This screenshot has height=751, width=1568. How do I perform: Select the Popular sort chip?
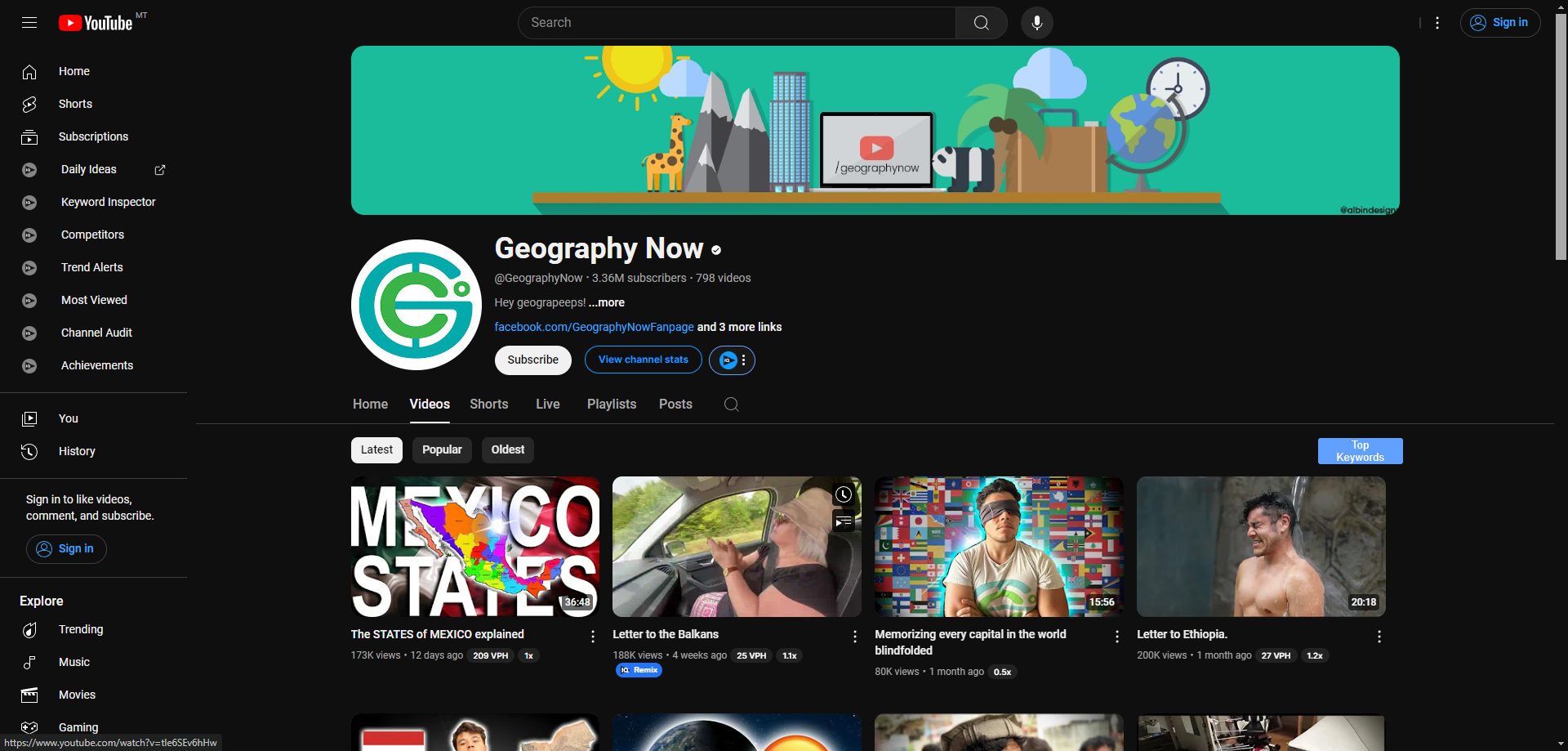(442, 450)
